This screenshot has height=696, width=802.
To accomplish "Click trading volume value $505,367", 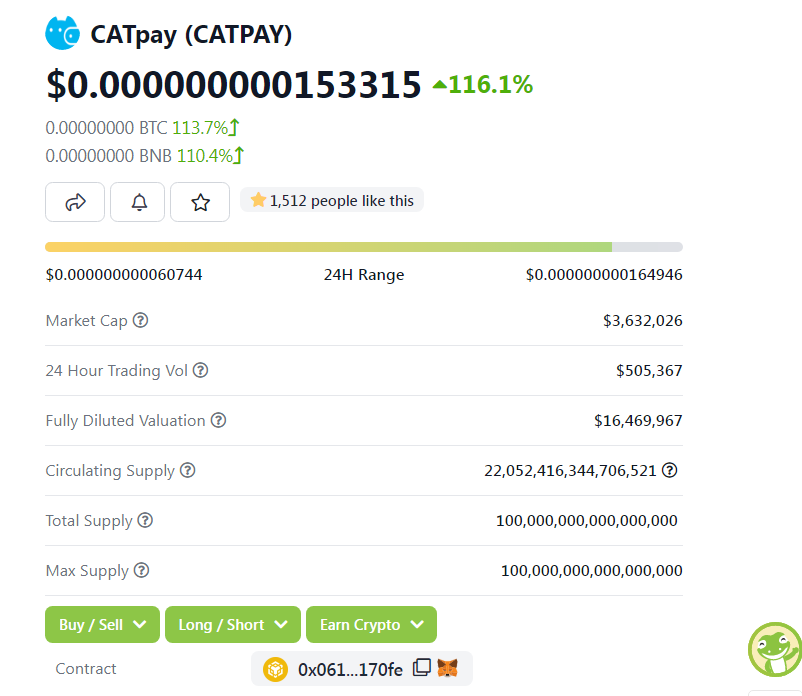I will pyautogui.click(x=649, y=370).
